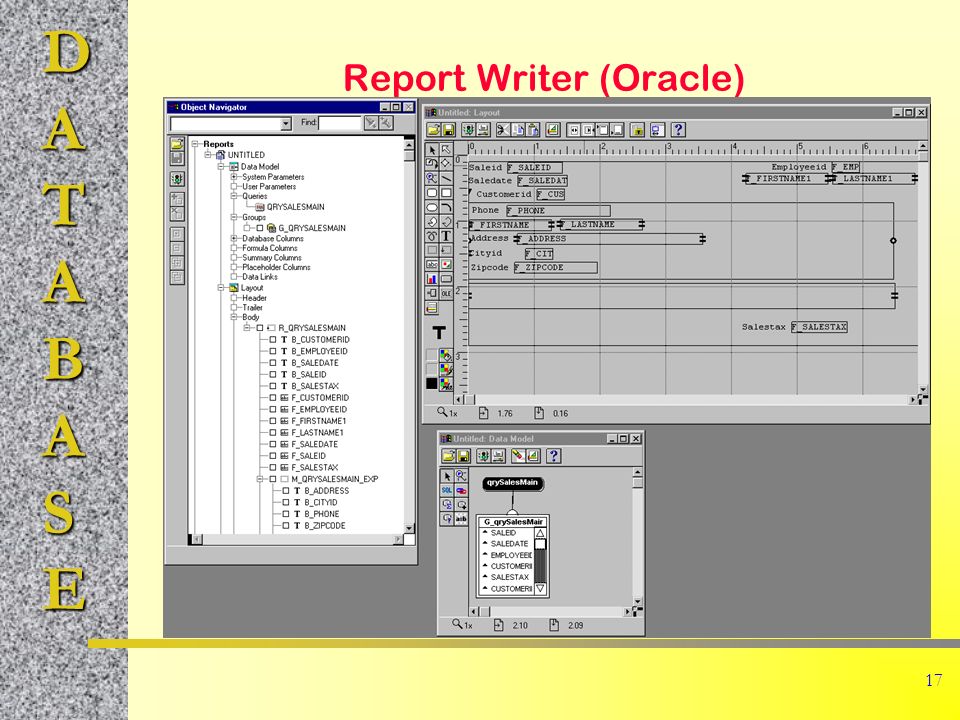
Task: Expand Database Columns node
Action: pos(234,239)
